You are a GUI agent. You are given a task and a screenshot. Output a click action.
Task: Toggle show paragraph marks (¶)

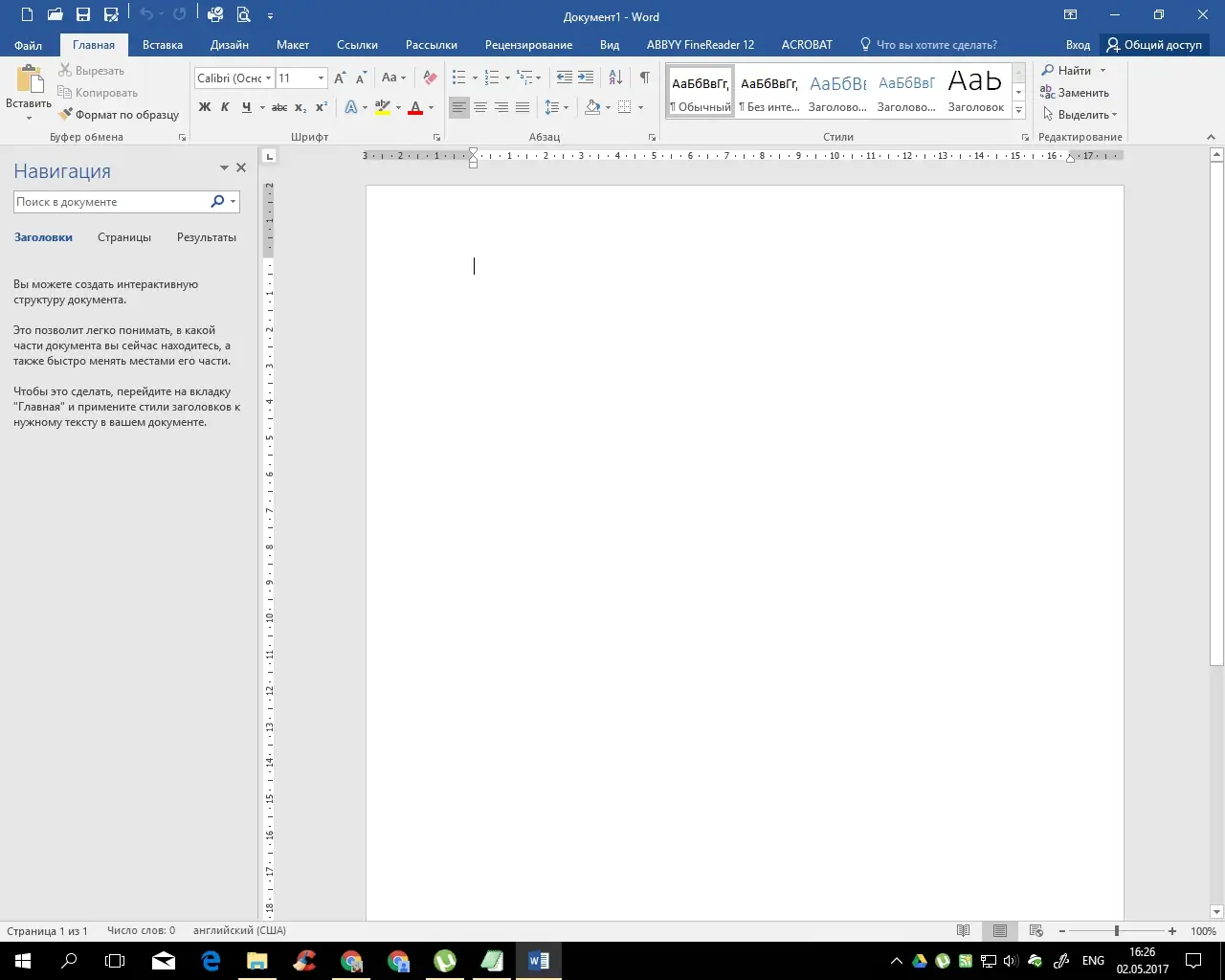pos(645,78)
